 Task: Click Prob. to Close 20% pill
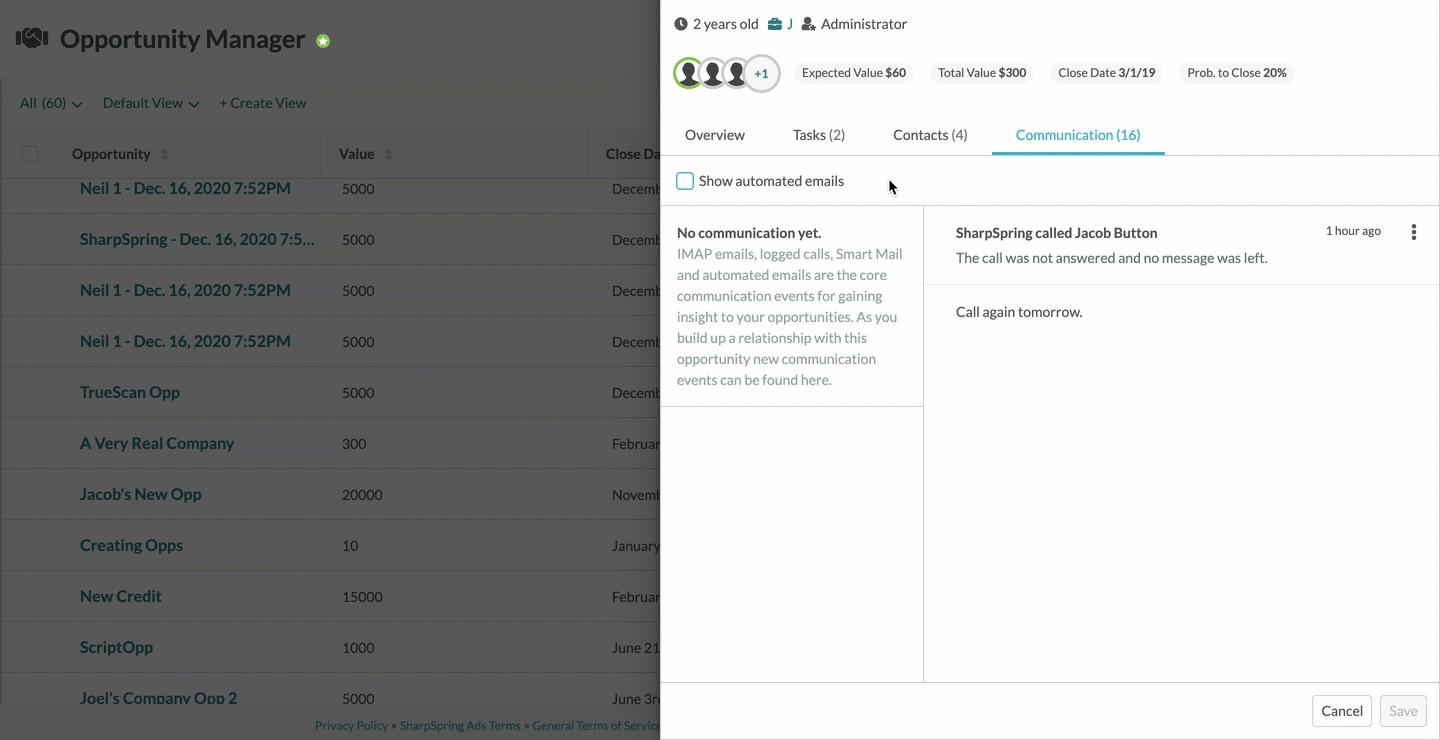tap(1237, 73)
